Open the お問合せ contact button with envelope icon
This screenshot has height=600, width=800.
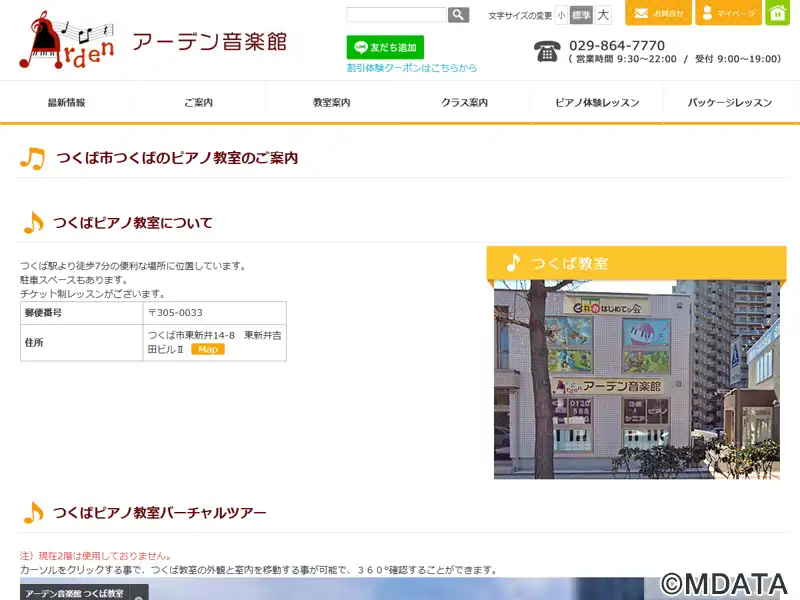tap(658, 13)
